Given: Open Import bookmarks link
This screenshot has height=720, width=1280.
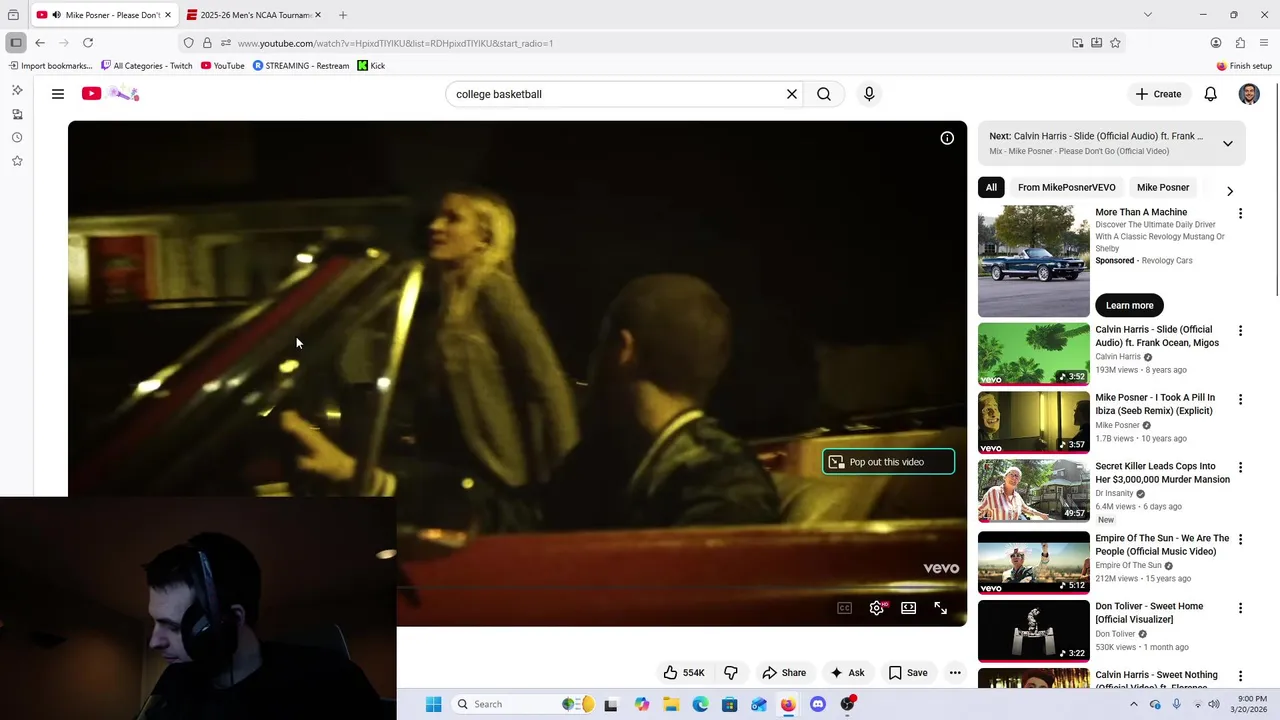Looking at the screenshot, I should [x=50, y=66].
